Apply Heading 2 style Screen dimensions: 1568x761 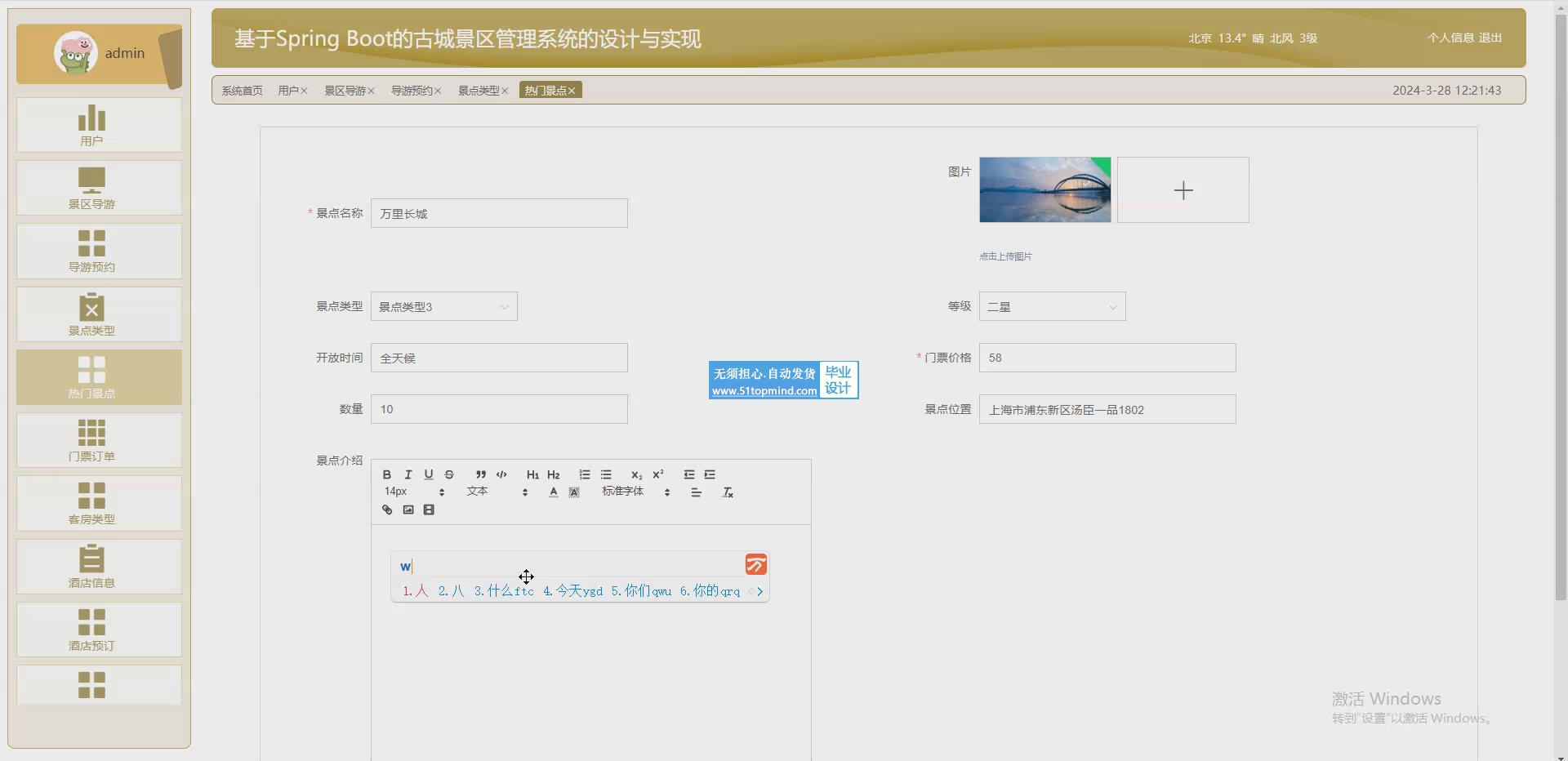click(554, 474)
